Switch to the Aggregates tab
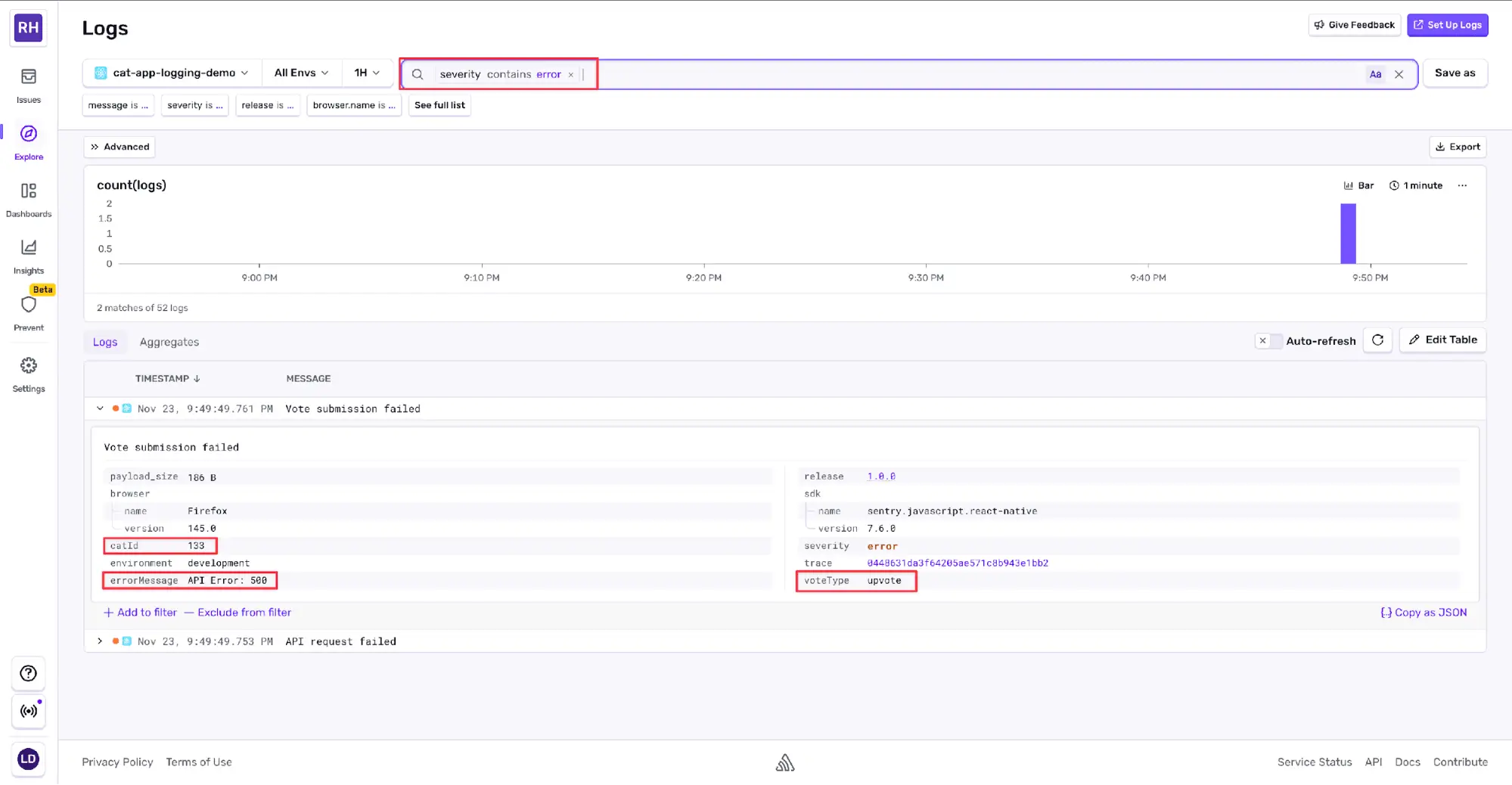The width and height of the screenshot is (1512, 785). click(169, 342)
